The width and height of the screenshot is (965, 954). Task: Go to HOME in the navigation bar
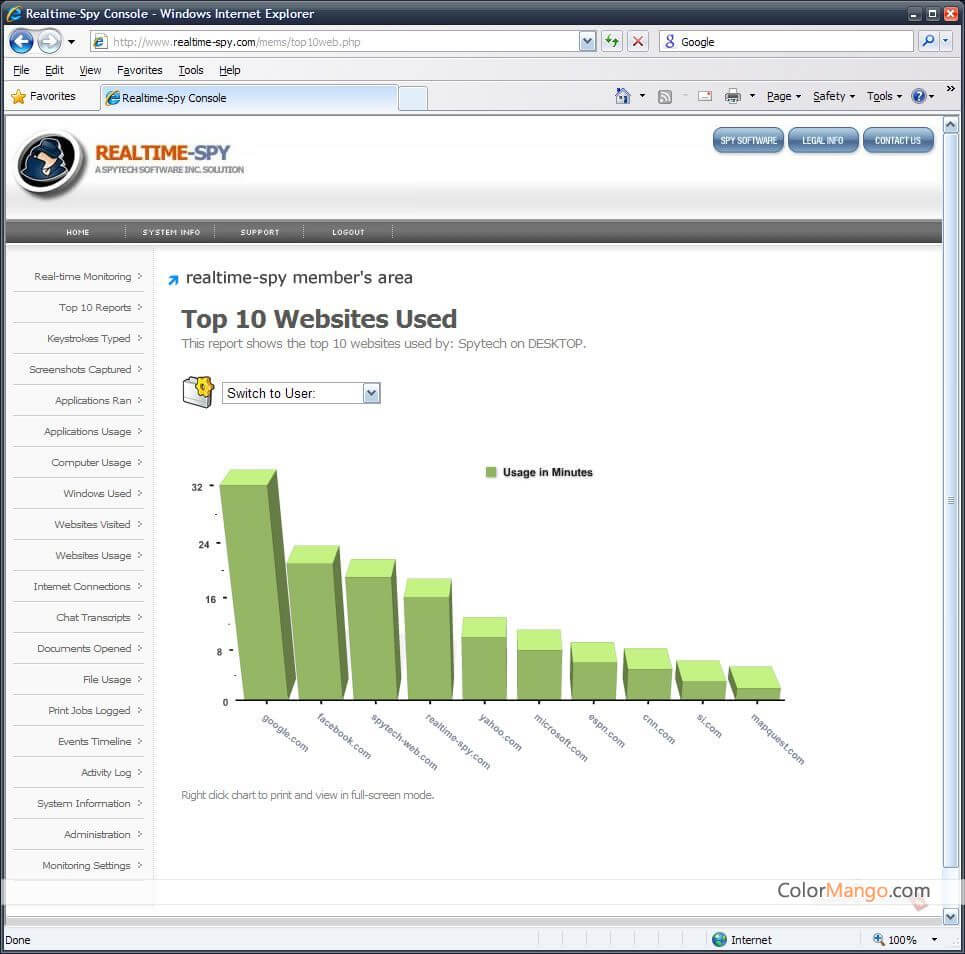coord(78,232)
